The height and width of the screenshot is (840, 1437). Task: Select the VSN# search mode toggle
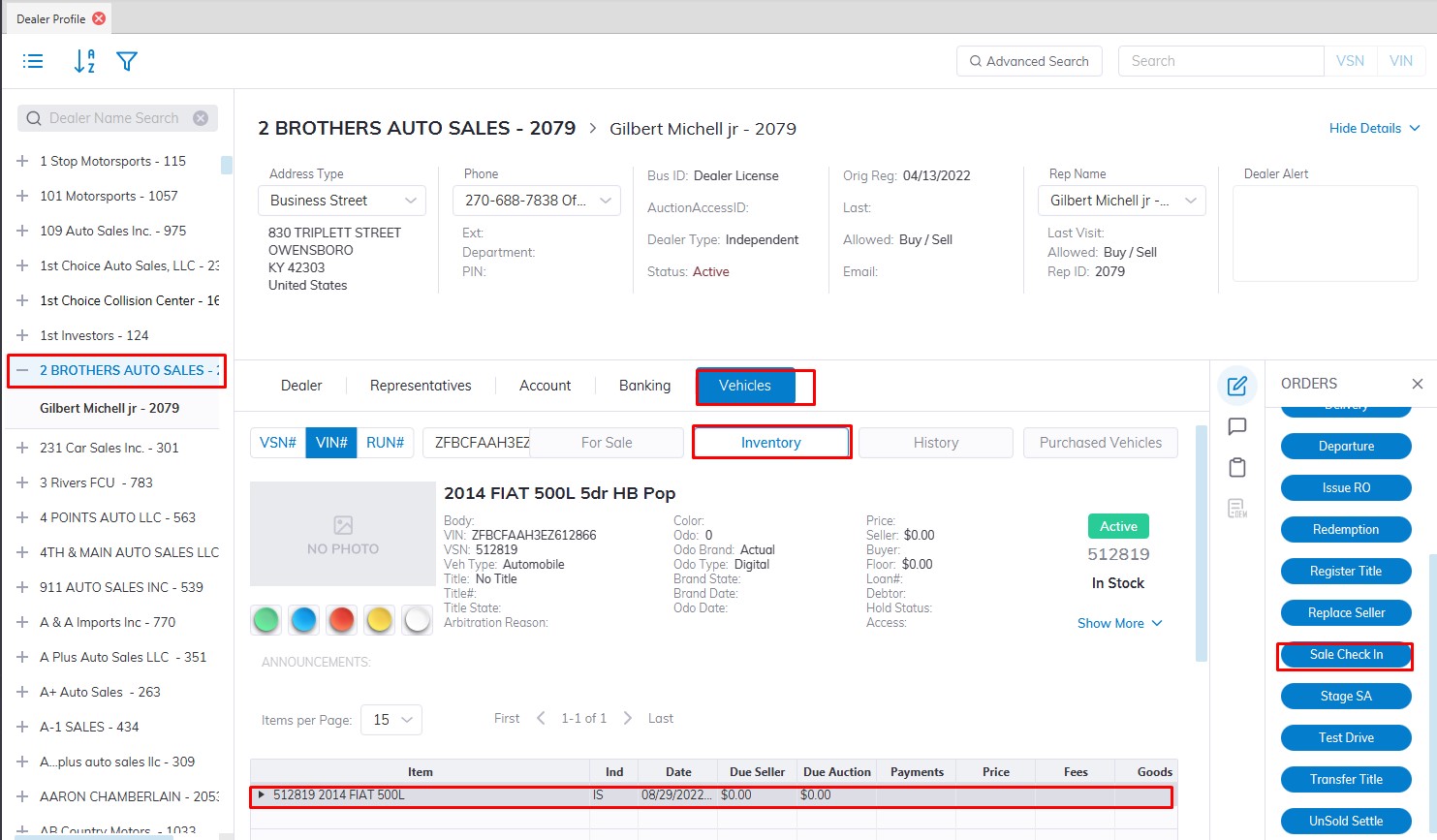[x=278, y=443]
